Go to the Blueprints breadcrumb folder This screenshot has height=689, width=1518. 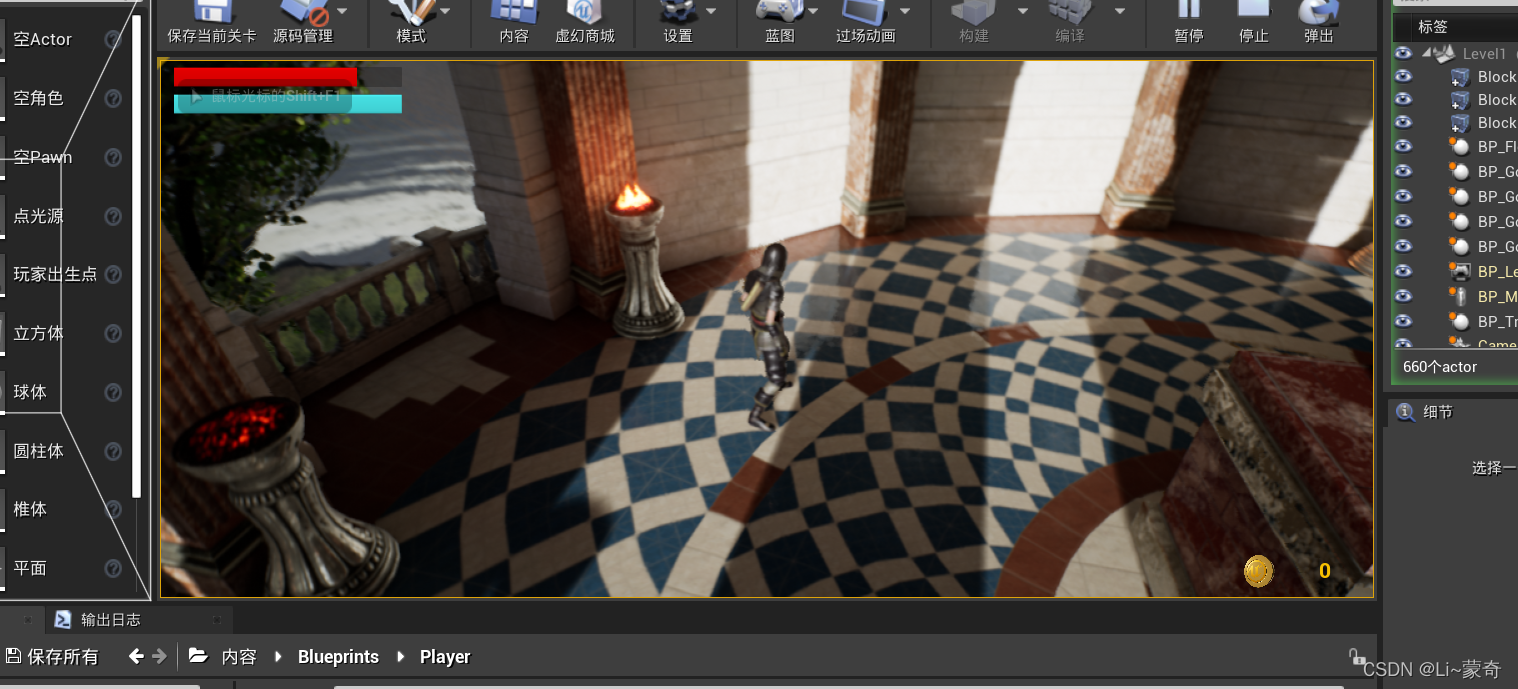pyautogui.click(x=338, y=657)
